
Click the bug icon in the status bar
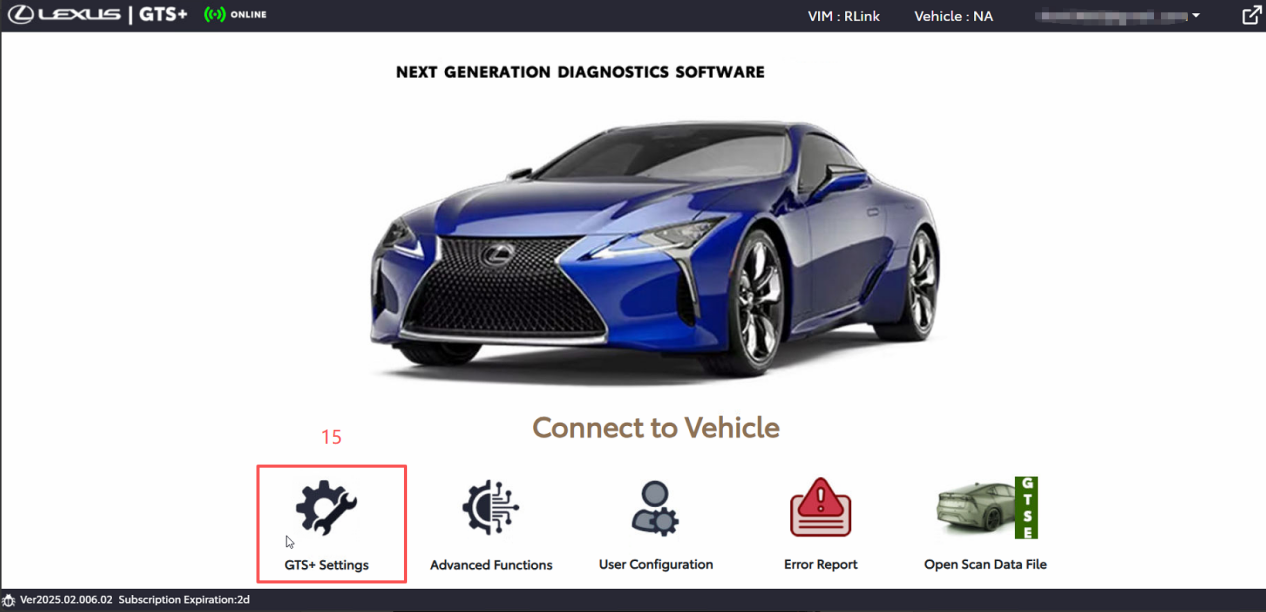(9, 600)
